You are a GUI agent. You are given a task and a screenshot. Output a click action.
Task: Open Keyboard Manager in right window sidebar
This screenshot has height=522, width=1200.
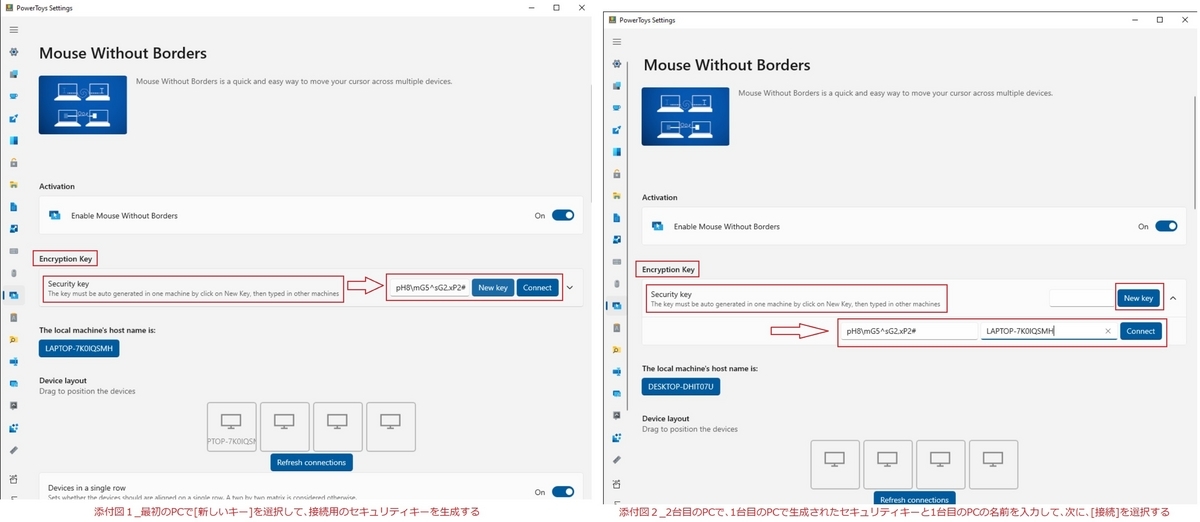point(616,261)
